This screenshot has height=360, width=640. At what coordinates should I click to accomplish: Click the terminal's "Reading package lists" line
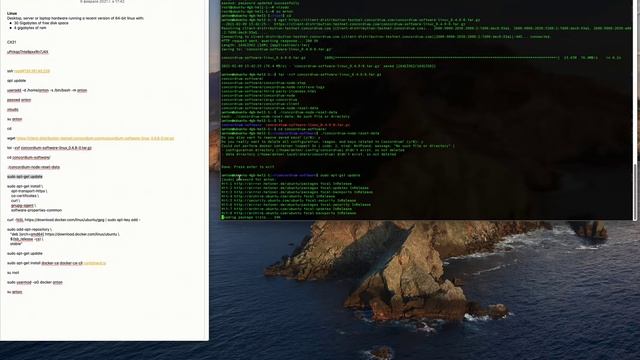click(251, 217)
